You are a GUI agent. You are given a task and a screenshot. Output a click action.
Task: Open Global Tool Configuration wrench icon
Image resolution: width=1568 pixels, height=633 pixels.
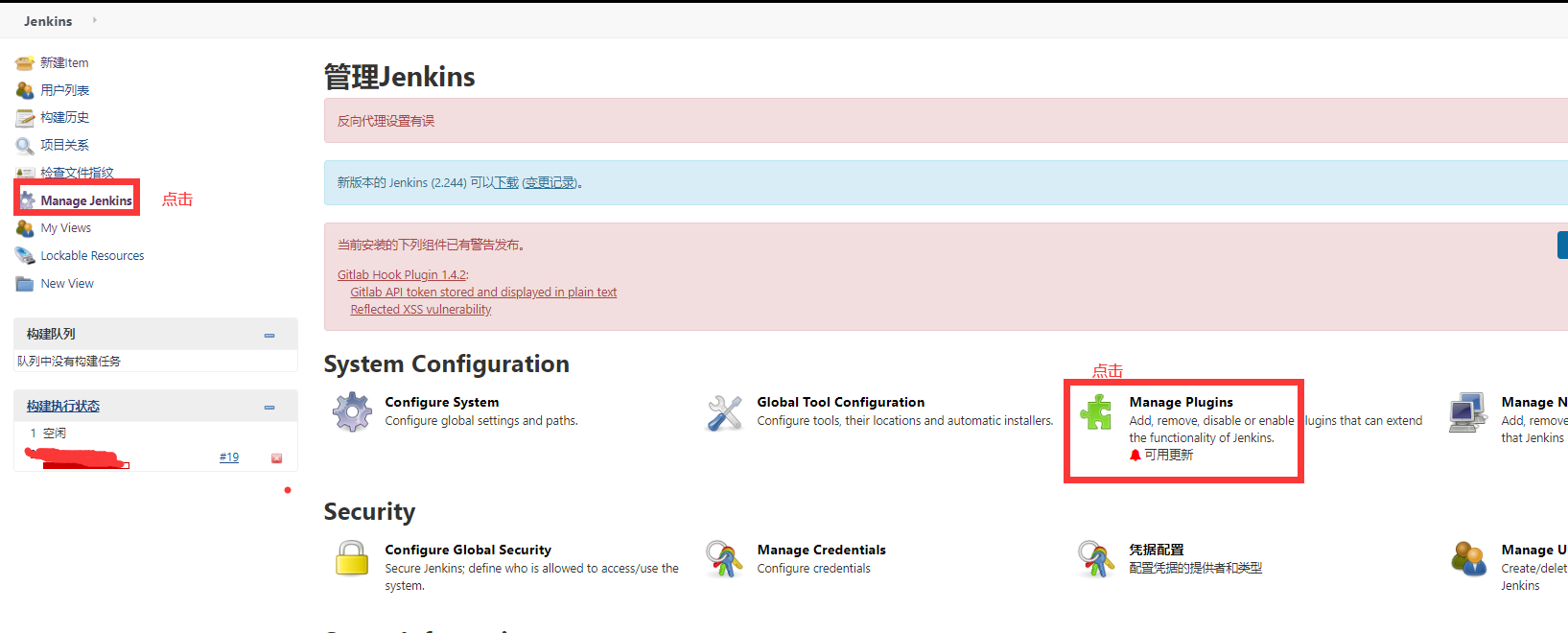pyautogui.click(x=724, y=412)
